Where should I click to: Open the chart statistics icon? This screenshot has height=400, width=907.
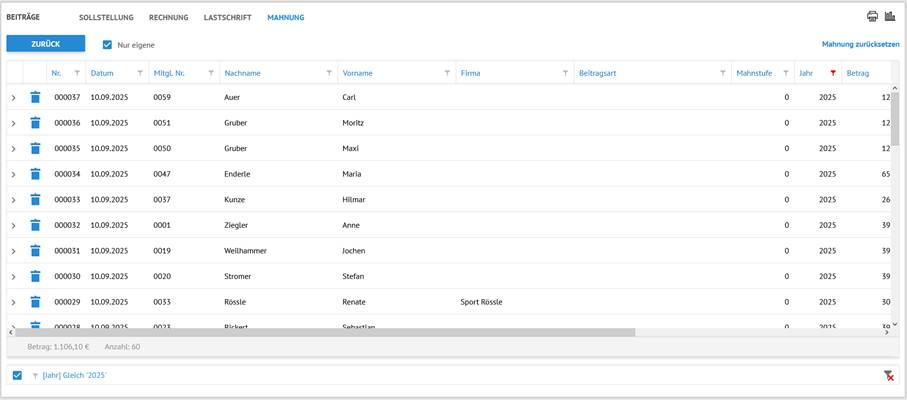pyautogui.click(x=890, y=16)
